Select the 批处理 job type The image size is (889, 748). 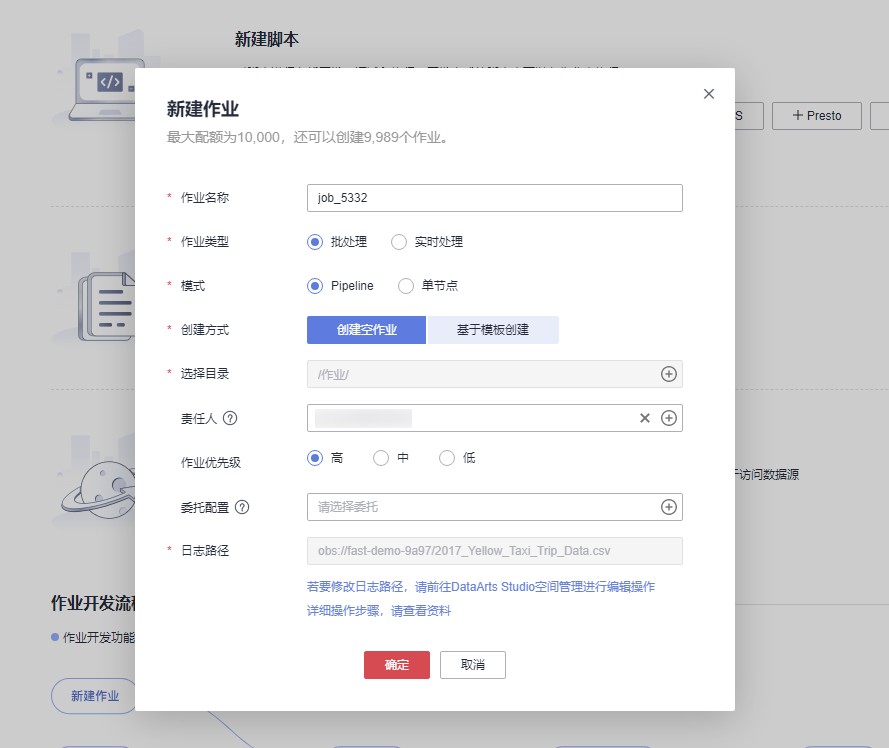(313, 241)
